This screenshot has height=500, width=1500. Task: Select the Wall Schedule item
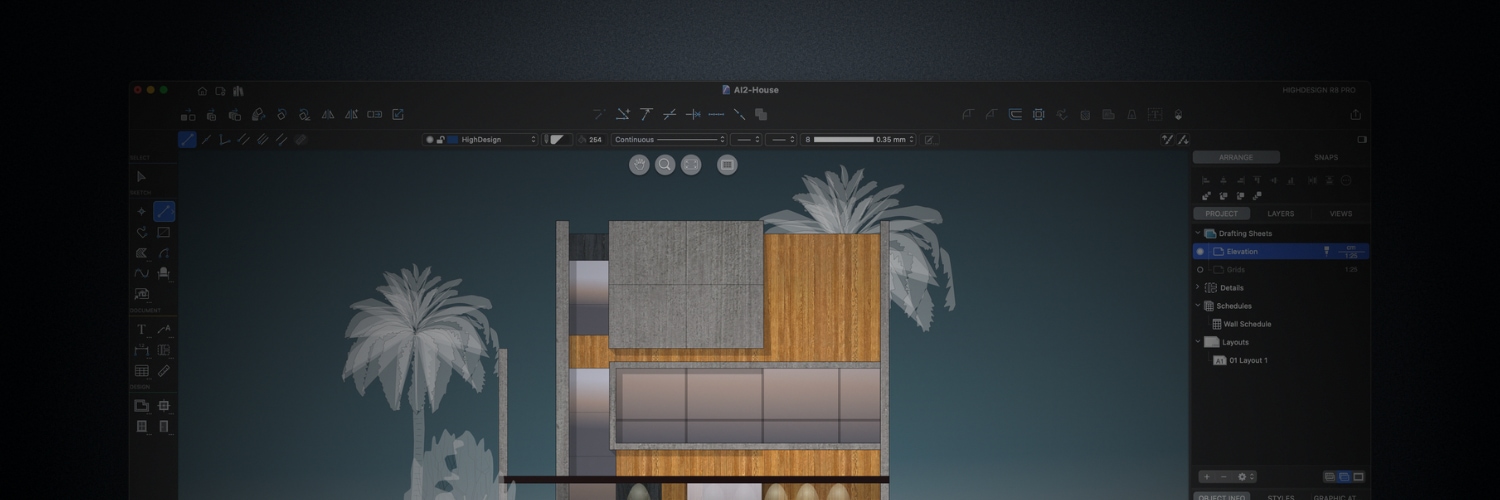1247,324
